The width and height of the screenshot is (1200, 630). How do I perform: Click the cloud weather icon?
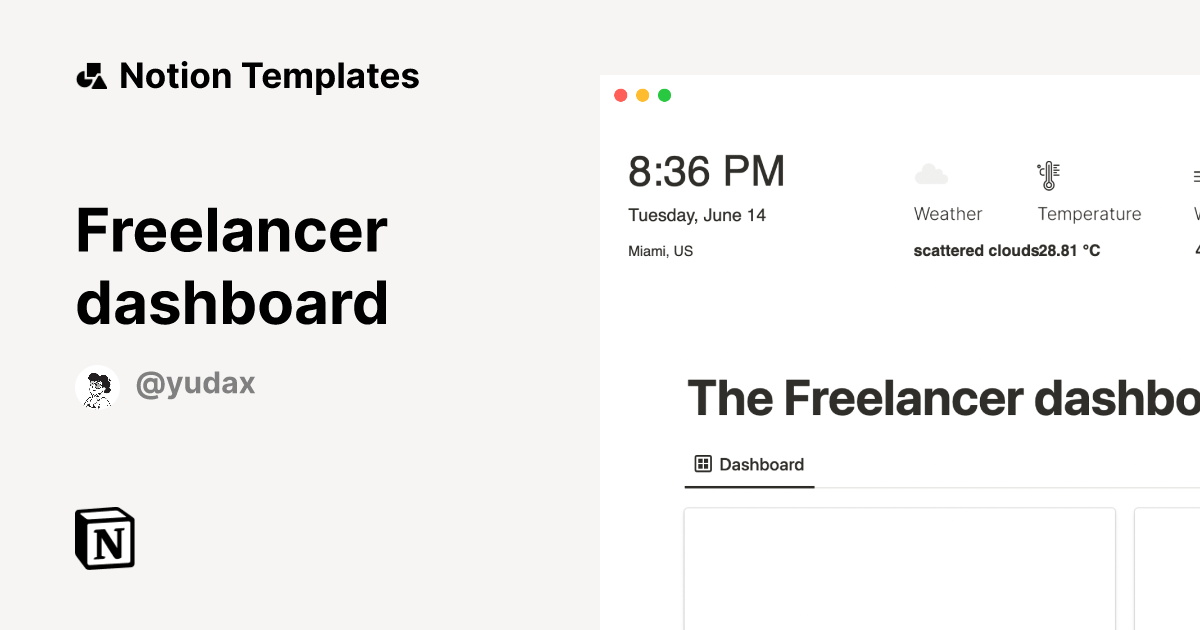(931, 175)
